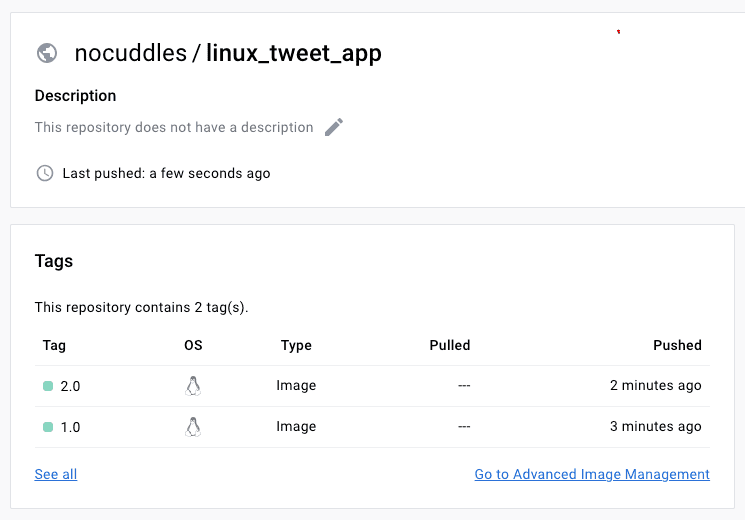Click the empty repository description text
Image resolution: width=745 pixels, height=520 pixels.
(x=174, y=127)
